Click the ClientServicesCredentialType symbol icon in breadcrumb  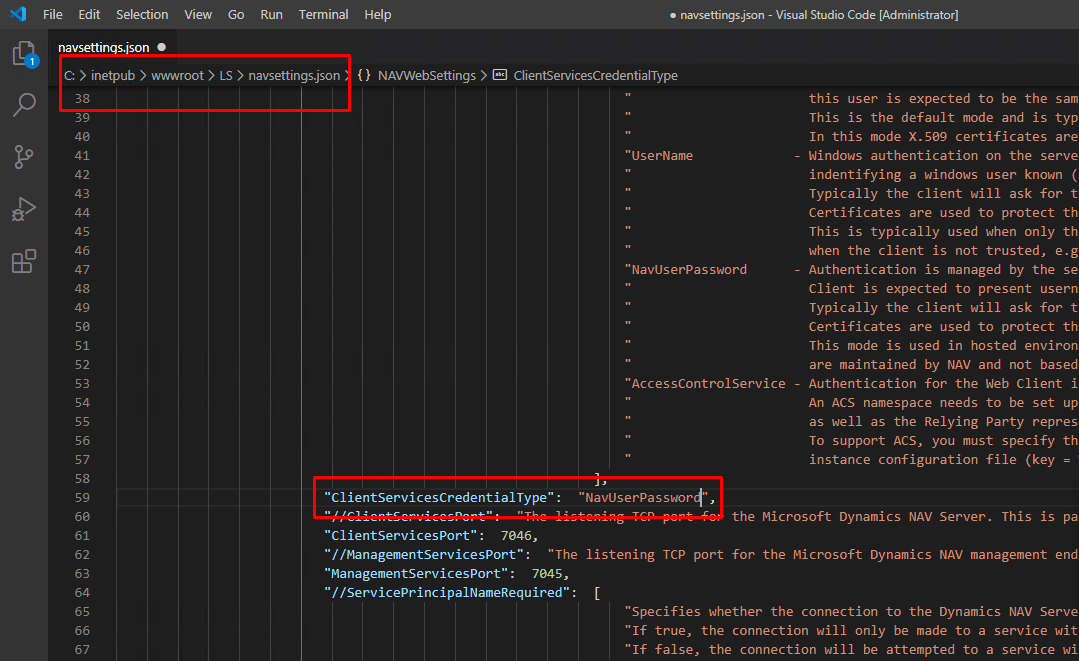500,75
